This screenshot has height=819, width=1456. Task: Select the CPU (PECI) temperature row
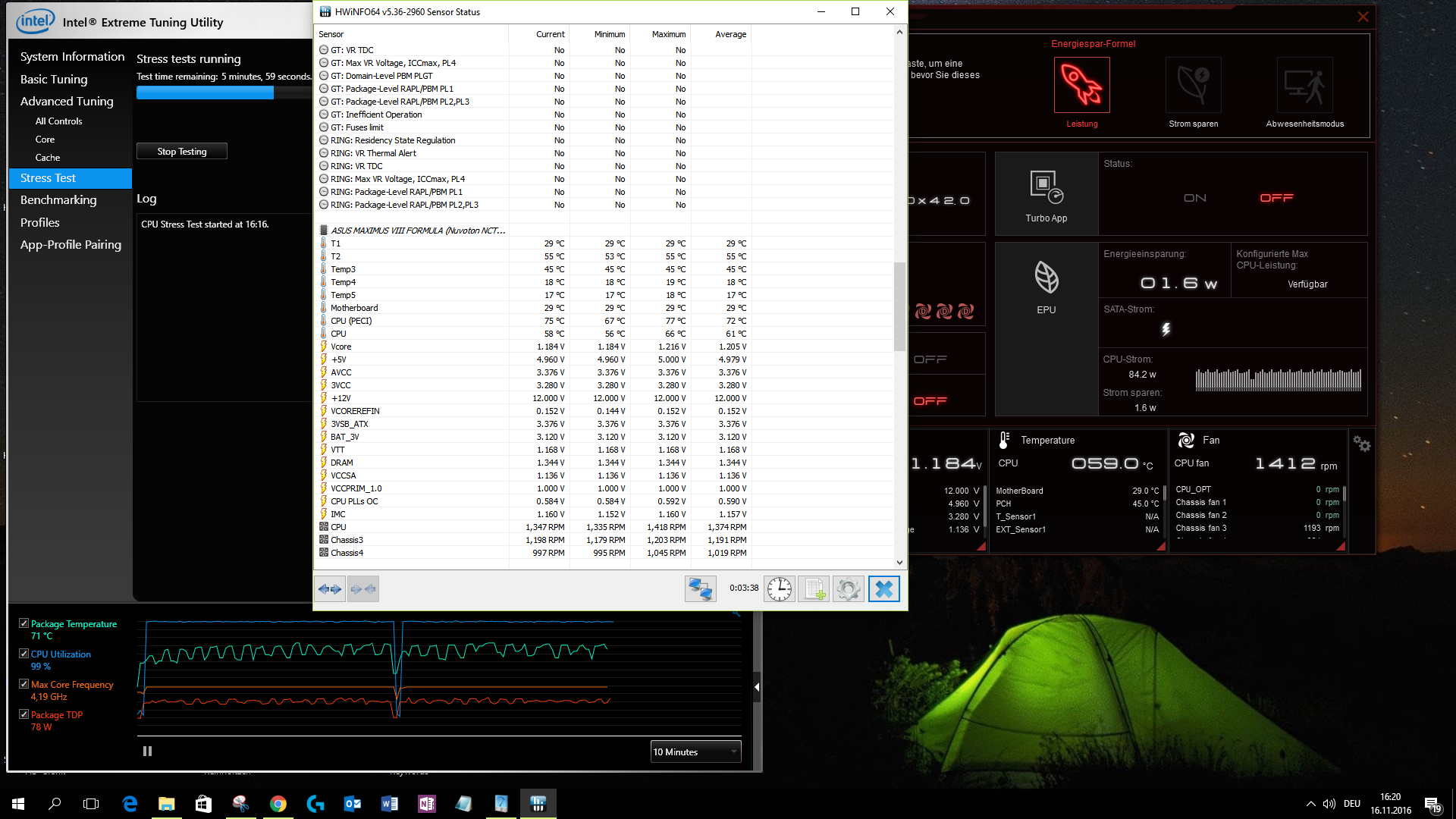coord(534,321)
